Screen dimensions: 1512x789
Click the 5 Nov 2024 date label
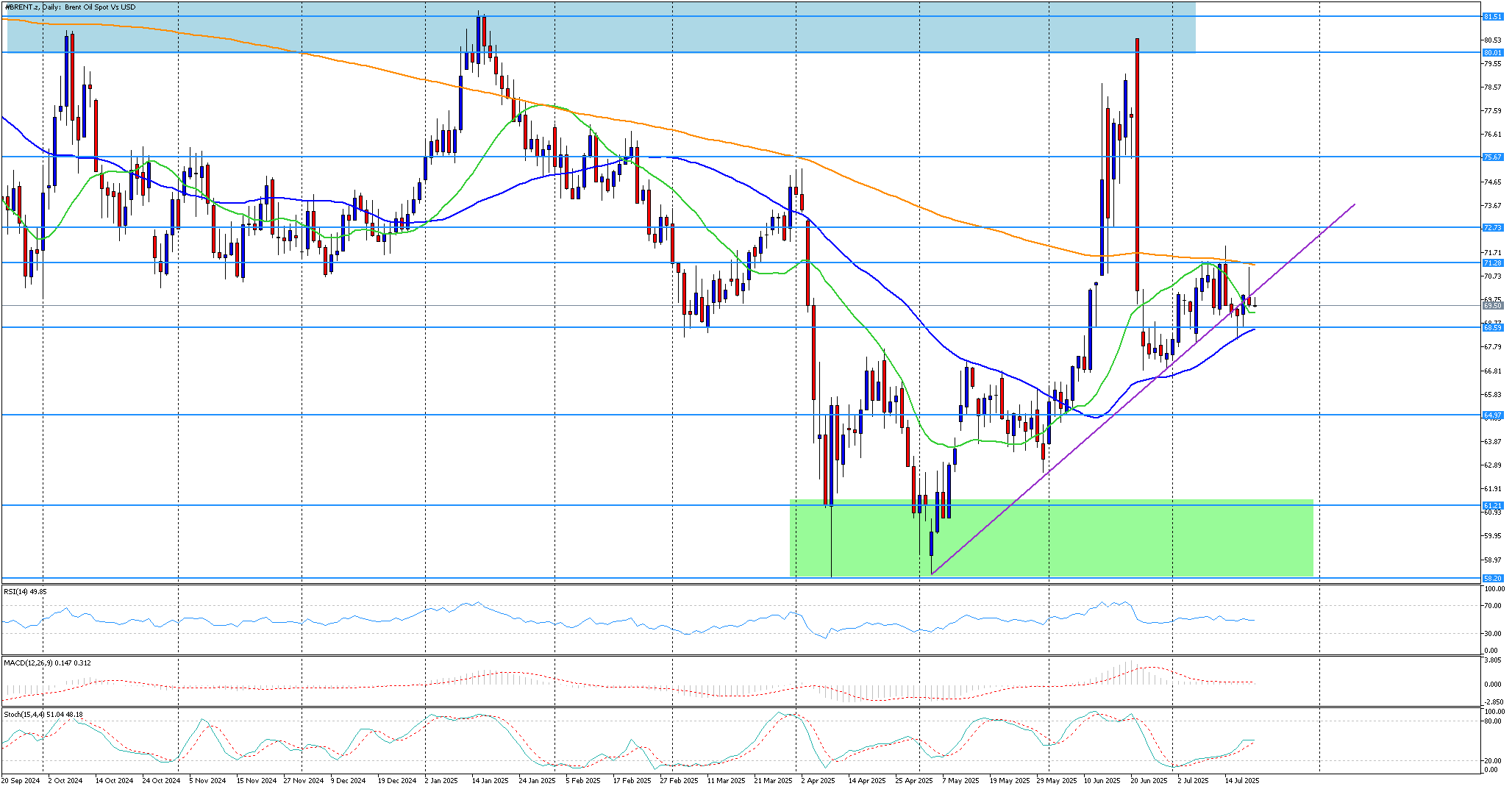tap(208, 780)
